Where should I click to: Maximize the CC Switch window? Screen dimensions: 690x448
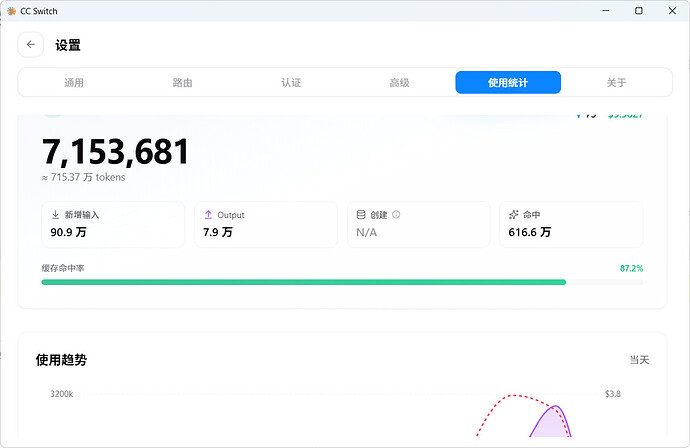[639, 11]
